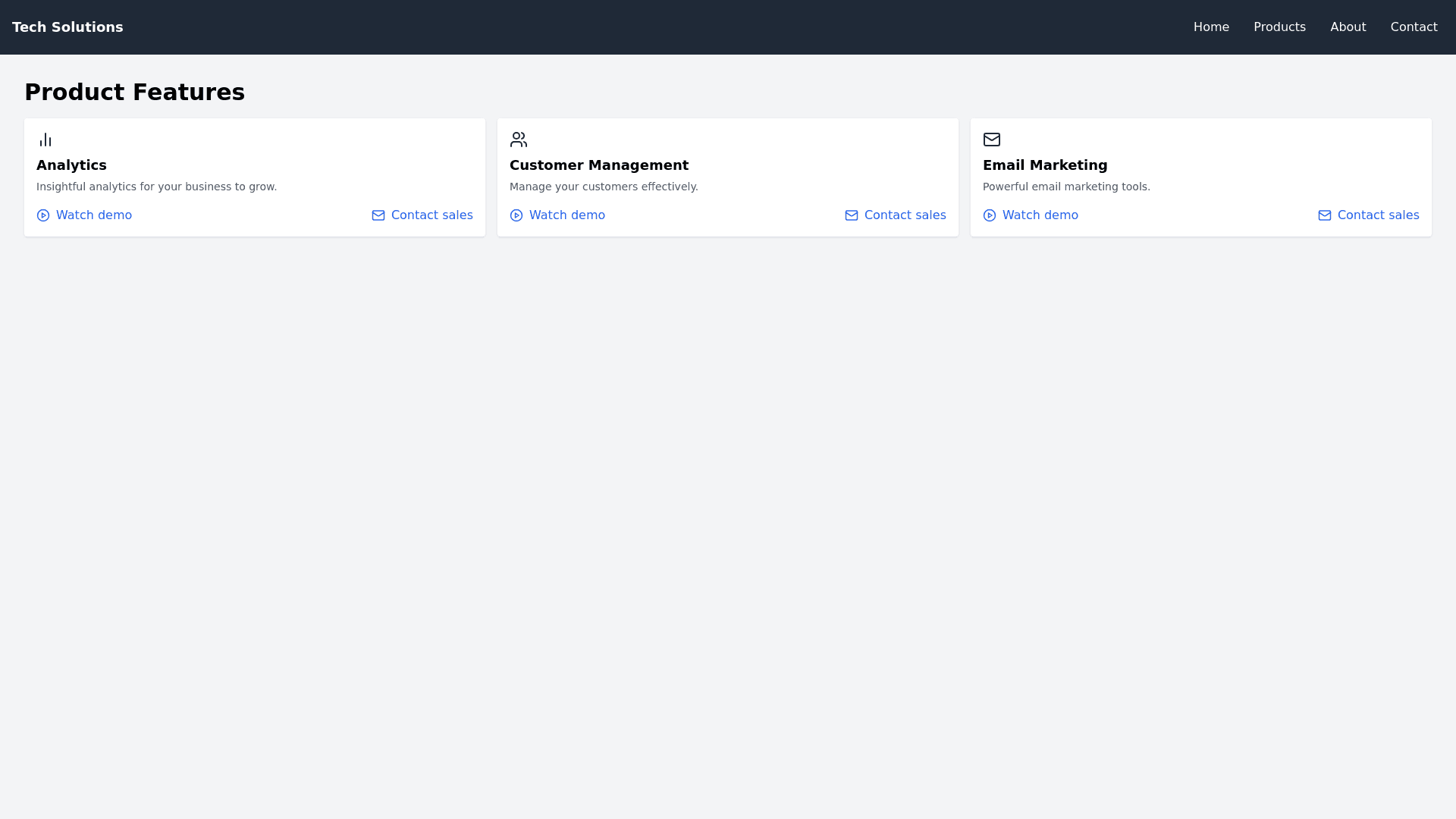The width and height of the screenshot is (1456, 819).
Task: Open the Home nav item
Action: pos(1211,27)
